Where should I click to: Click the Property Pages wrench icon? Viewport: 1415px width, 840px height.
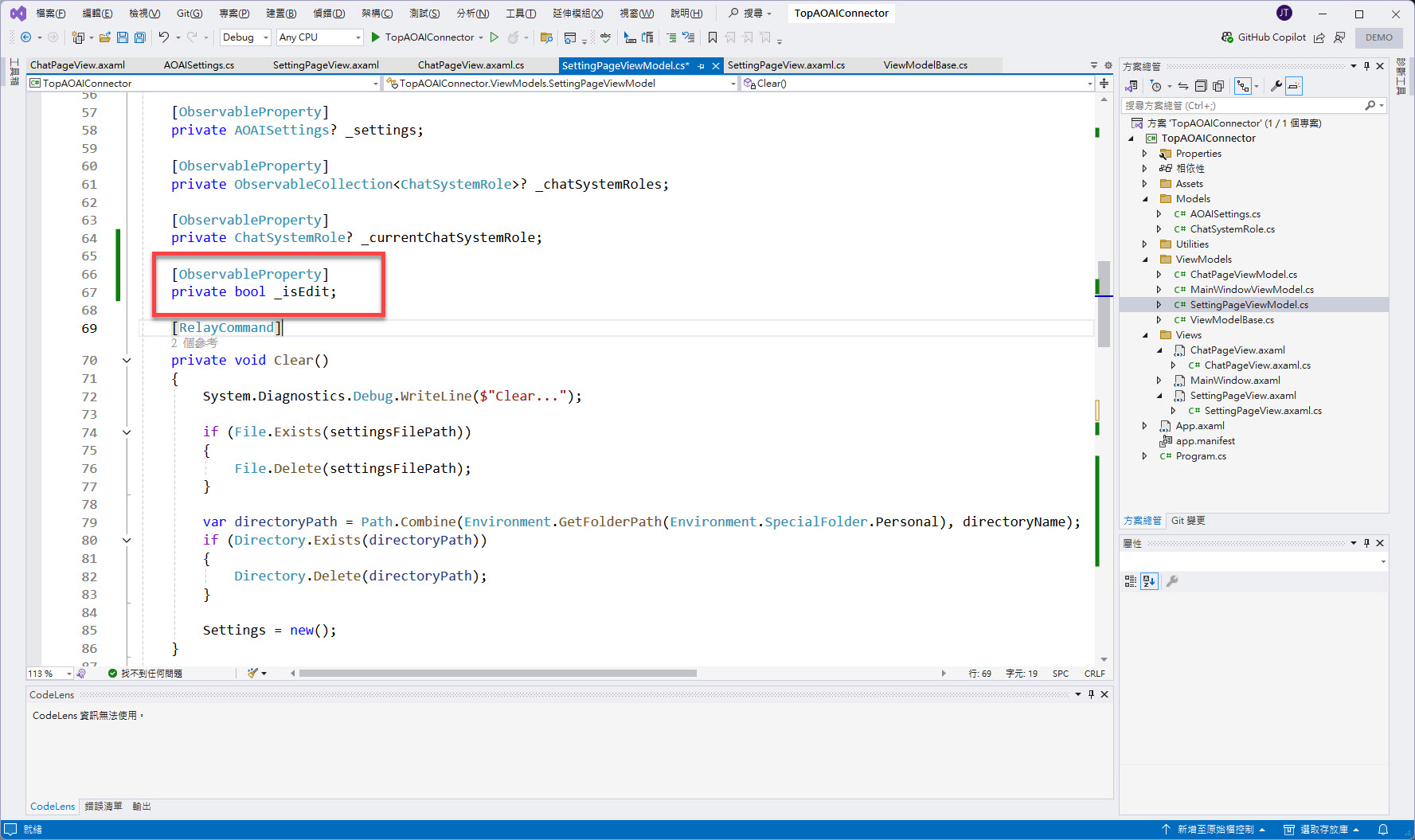tap(1172, 581)
